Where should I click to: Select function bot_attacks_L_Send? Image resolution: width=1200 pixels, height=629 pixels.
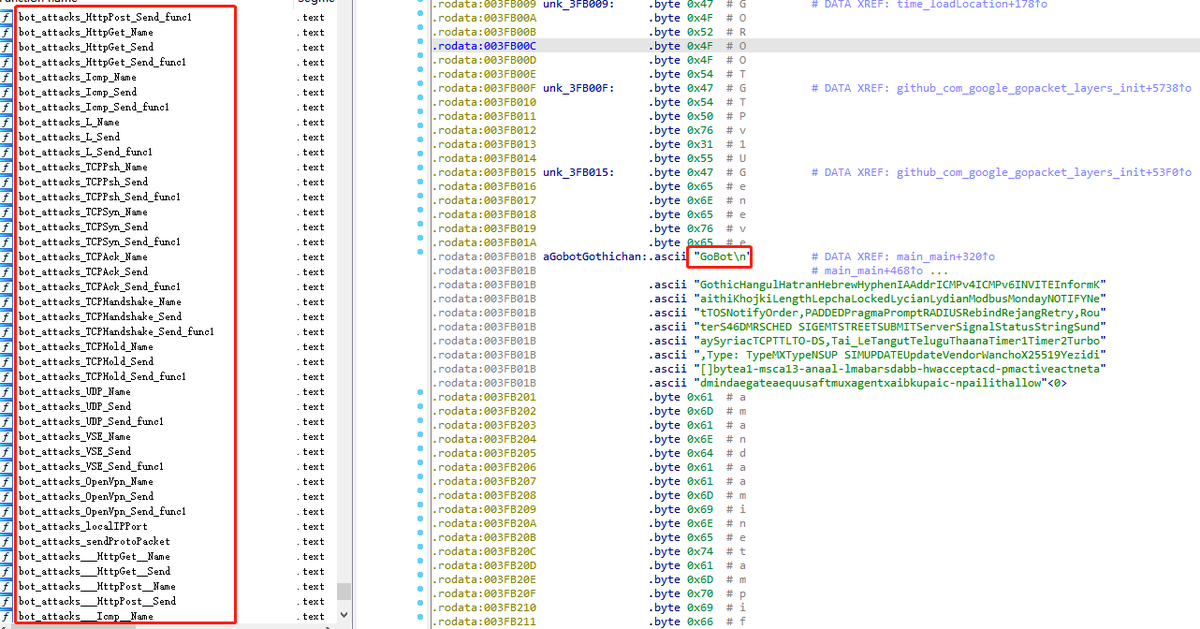click(69, 137)
